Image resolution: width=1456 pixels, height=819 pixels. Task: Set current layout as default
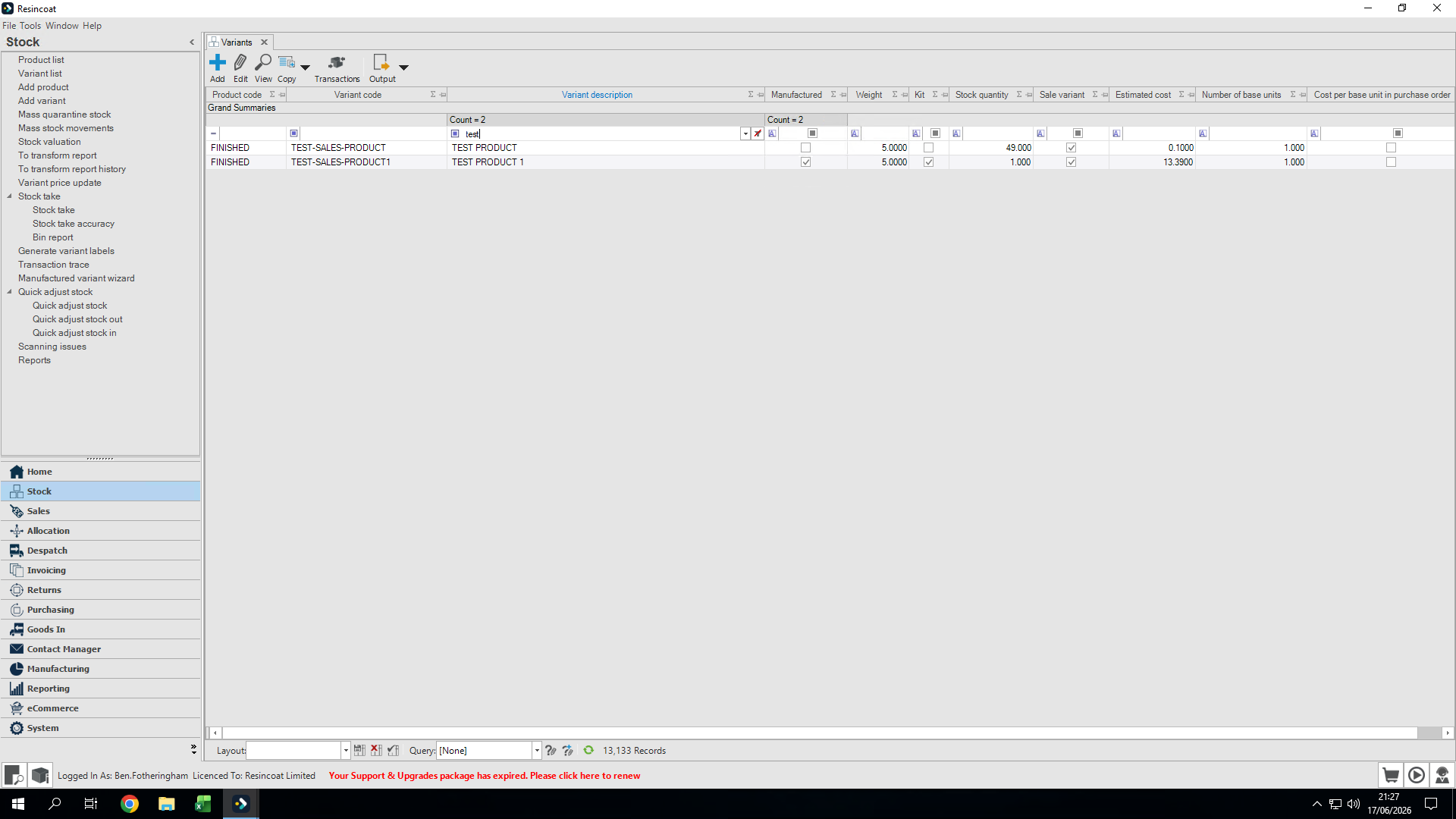pyautogui.click(x=393, y=751)
